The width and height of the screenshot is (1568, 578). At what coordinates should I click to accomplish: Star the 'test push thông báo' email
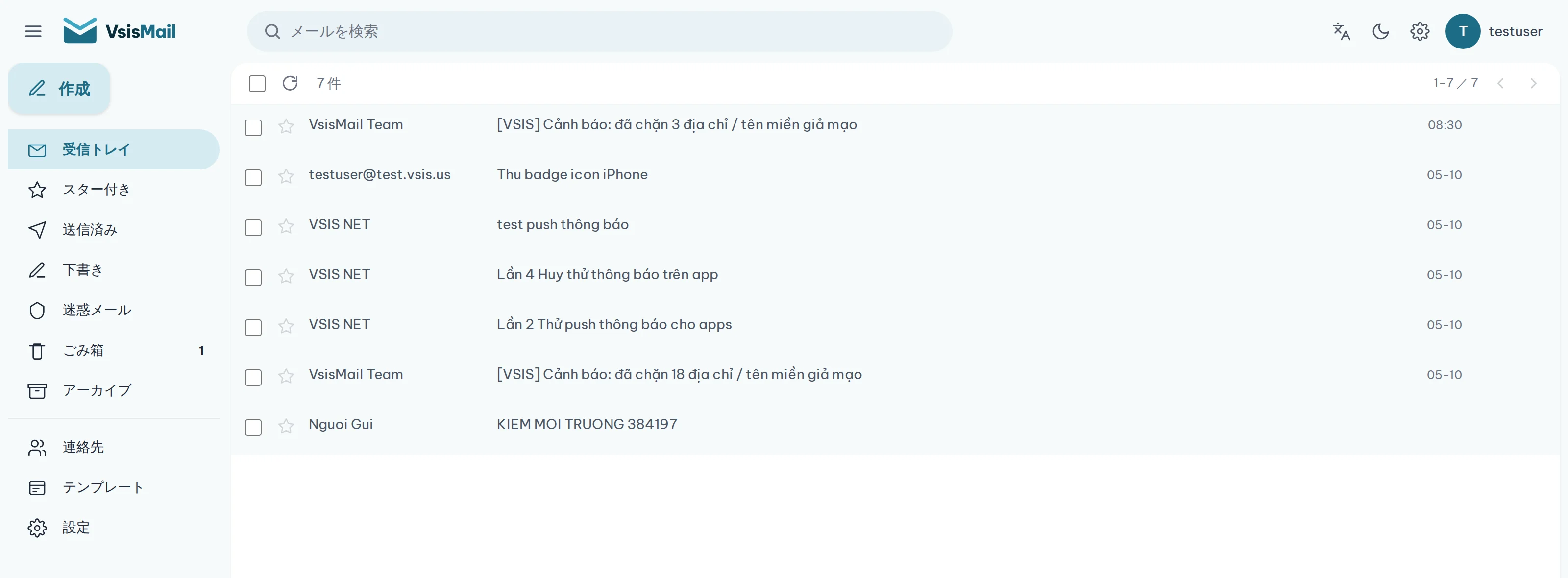point(286,226)
